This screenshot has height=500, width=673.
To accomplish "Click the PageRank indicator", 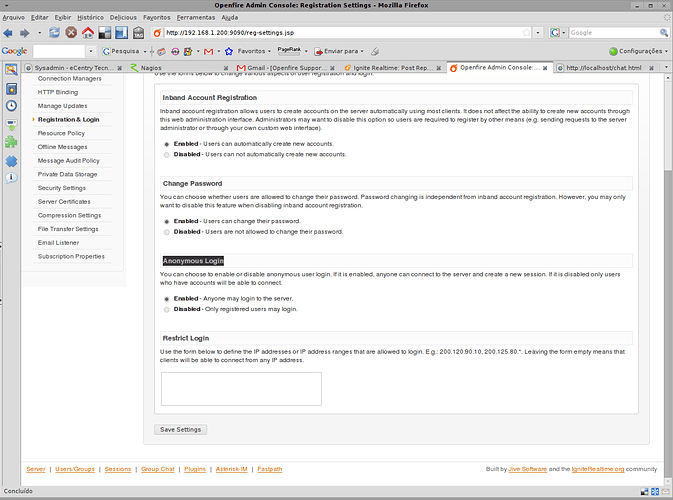I will 289,51.
